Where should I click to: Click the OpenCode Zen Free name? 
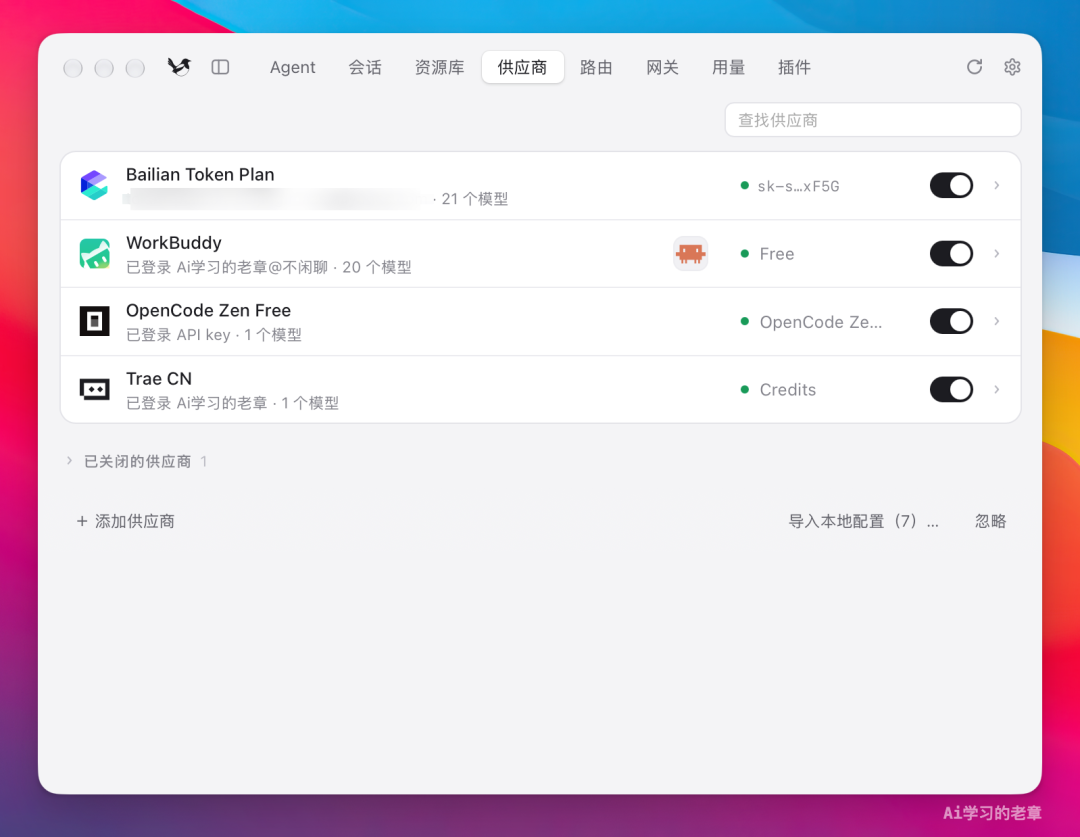(208, 310)
